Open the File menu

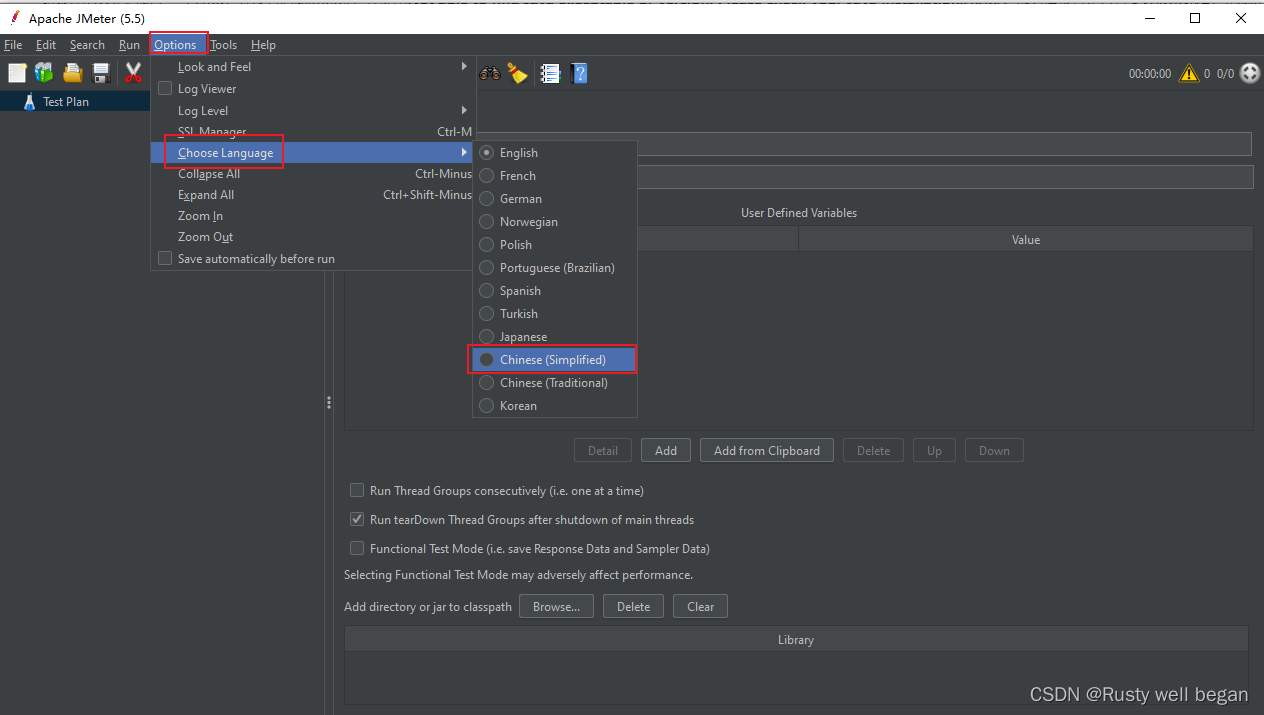tap(13, 45)
